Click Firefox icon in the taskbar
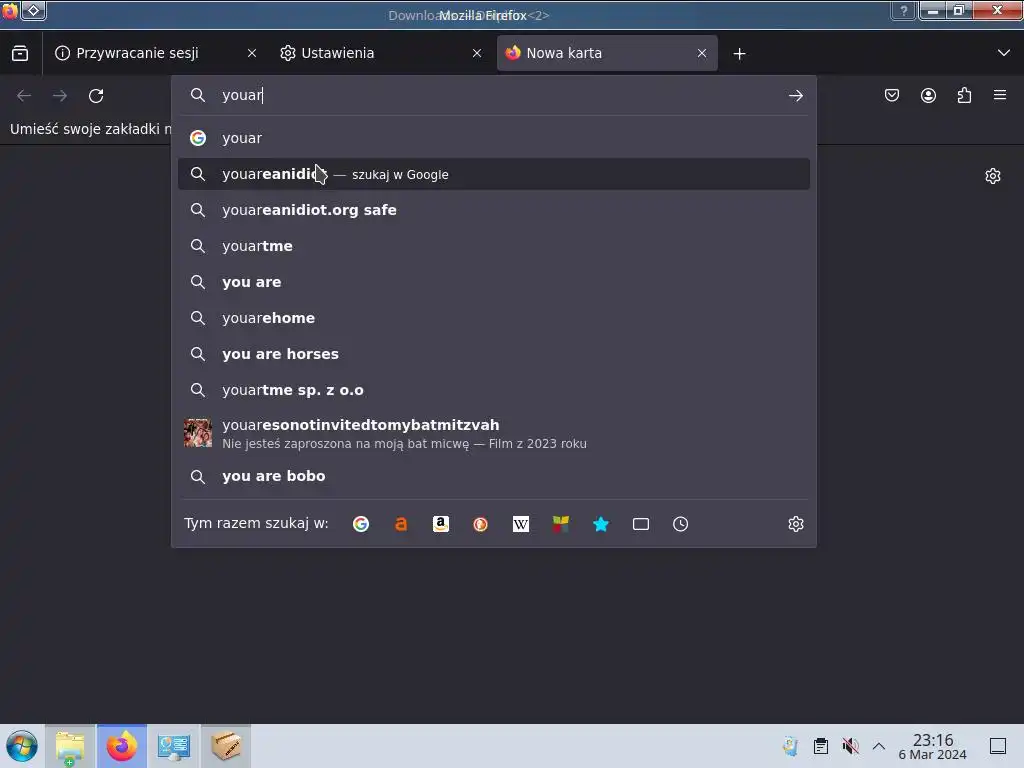1024x768 pixels. [x=122, y=746]
